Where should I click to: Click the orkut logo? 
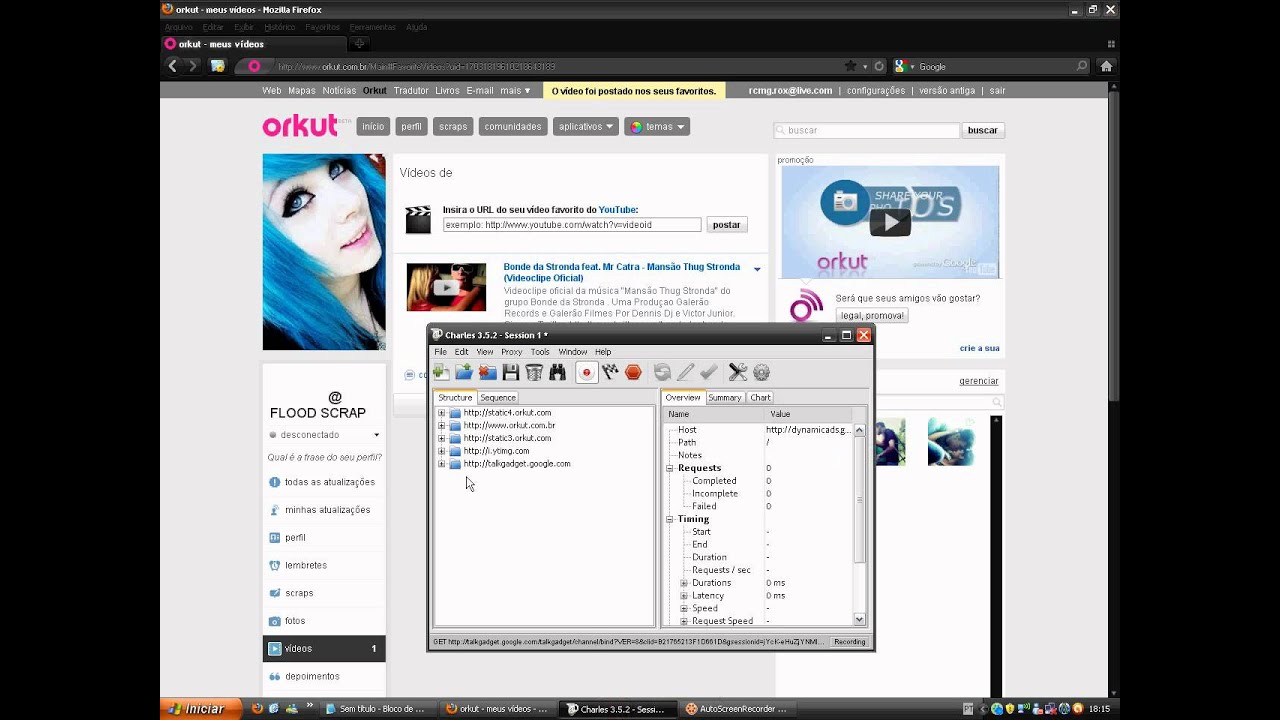coord(301,126)
